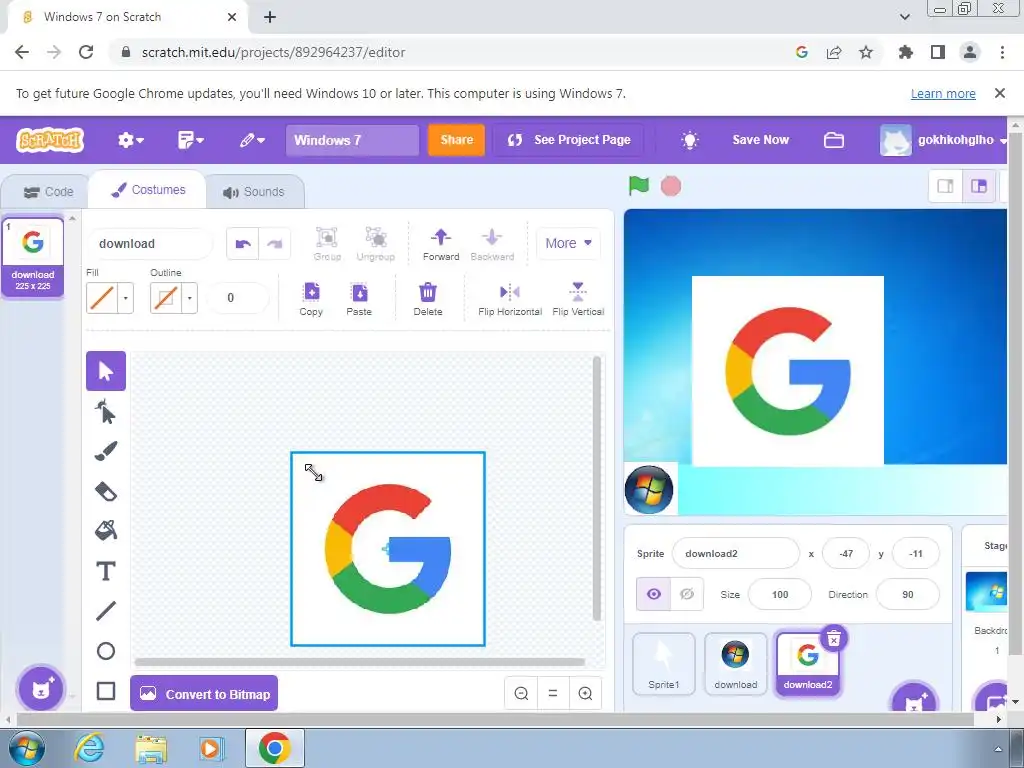The height and width of the screenshot is (768, 1024).
Task: Click the Scratch logo
Action: [x=50, y=140]
